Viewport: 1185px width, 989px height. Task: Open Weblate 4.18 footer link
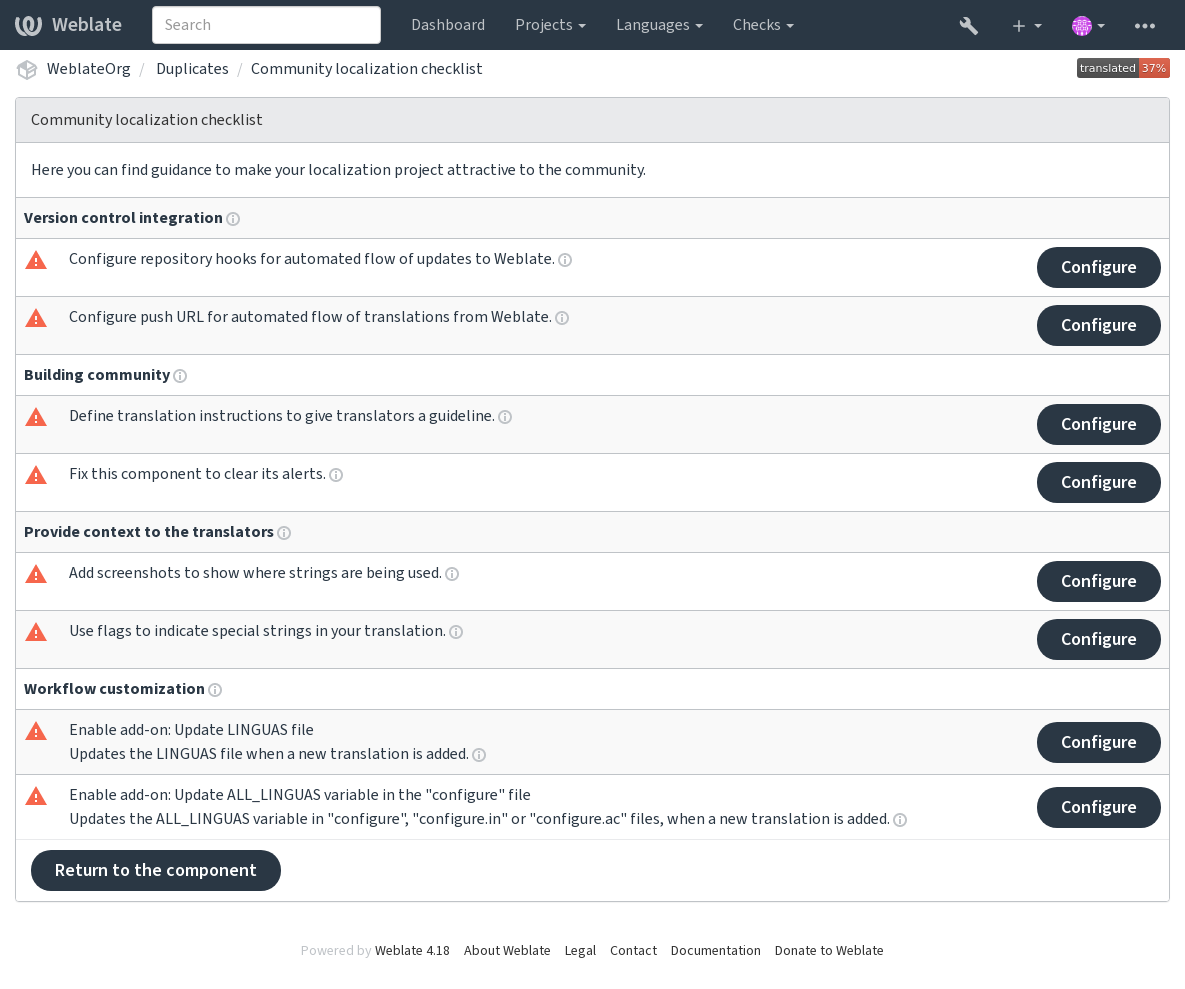point(412,950)
